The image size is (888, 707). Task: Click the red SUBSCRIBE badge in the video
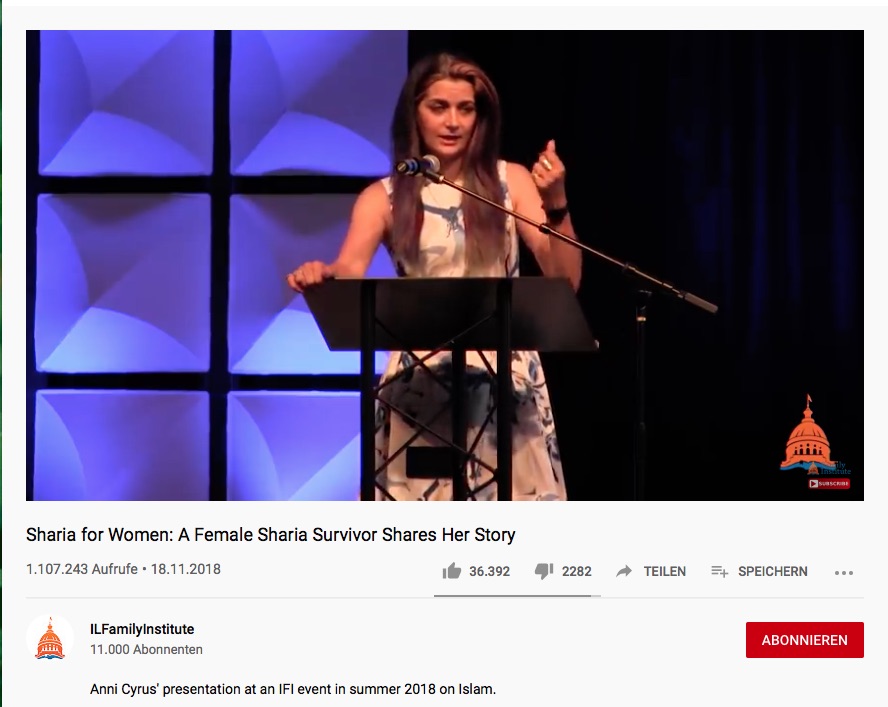[x=829, y=483]
